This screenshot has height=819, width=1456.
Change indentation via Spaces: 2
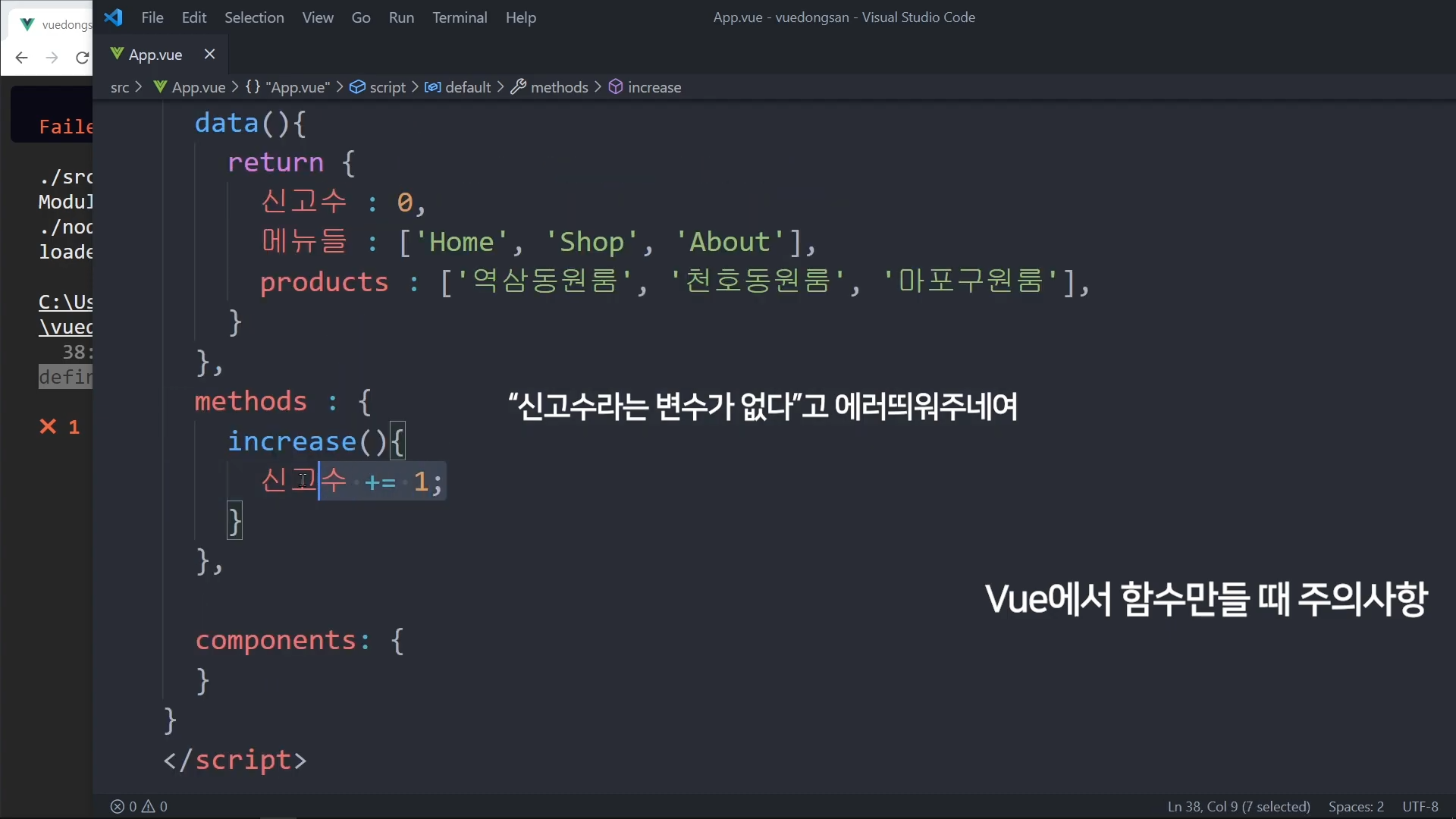[x=1356, y=806]
